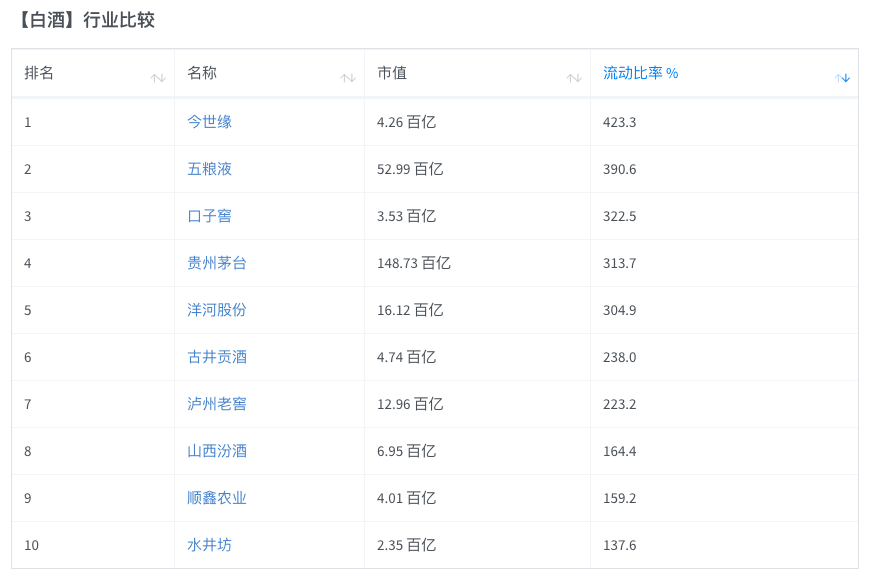Visit the 顺鑫农业 link
This screenshot has height=580, width=871.
(217, 498)
